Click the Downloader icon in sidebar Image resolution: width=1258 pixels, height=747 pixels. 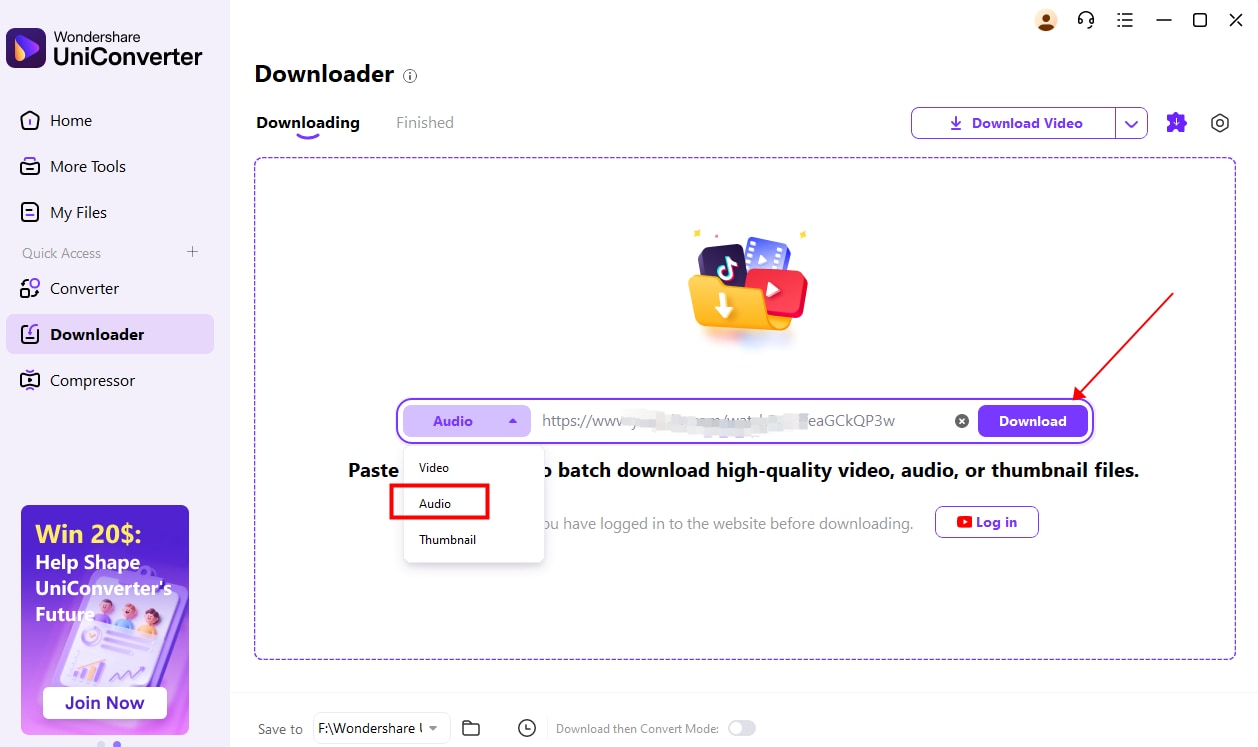point(30,334)
